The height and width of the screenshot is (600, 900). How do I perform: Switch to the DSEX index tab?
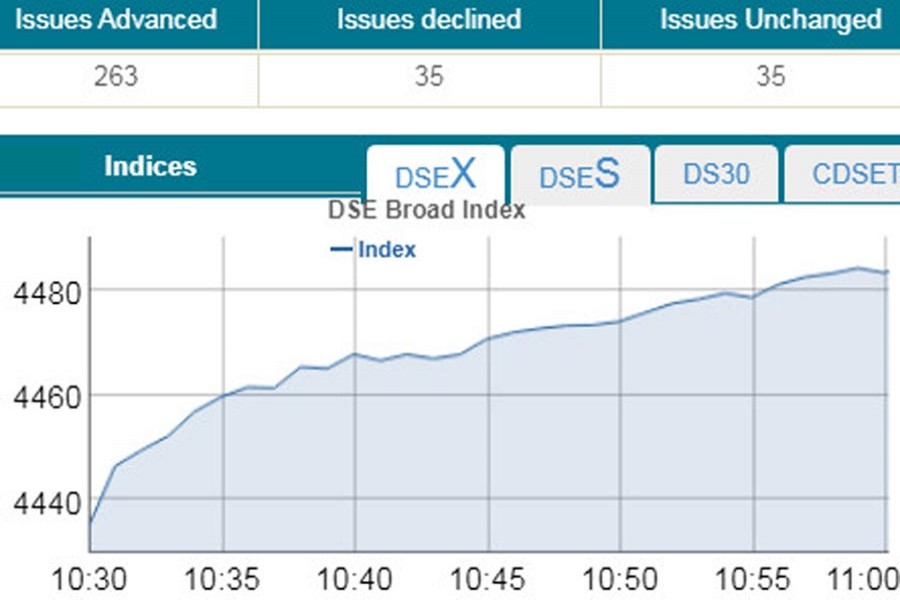click(x=435, y=175)
